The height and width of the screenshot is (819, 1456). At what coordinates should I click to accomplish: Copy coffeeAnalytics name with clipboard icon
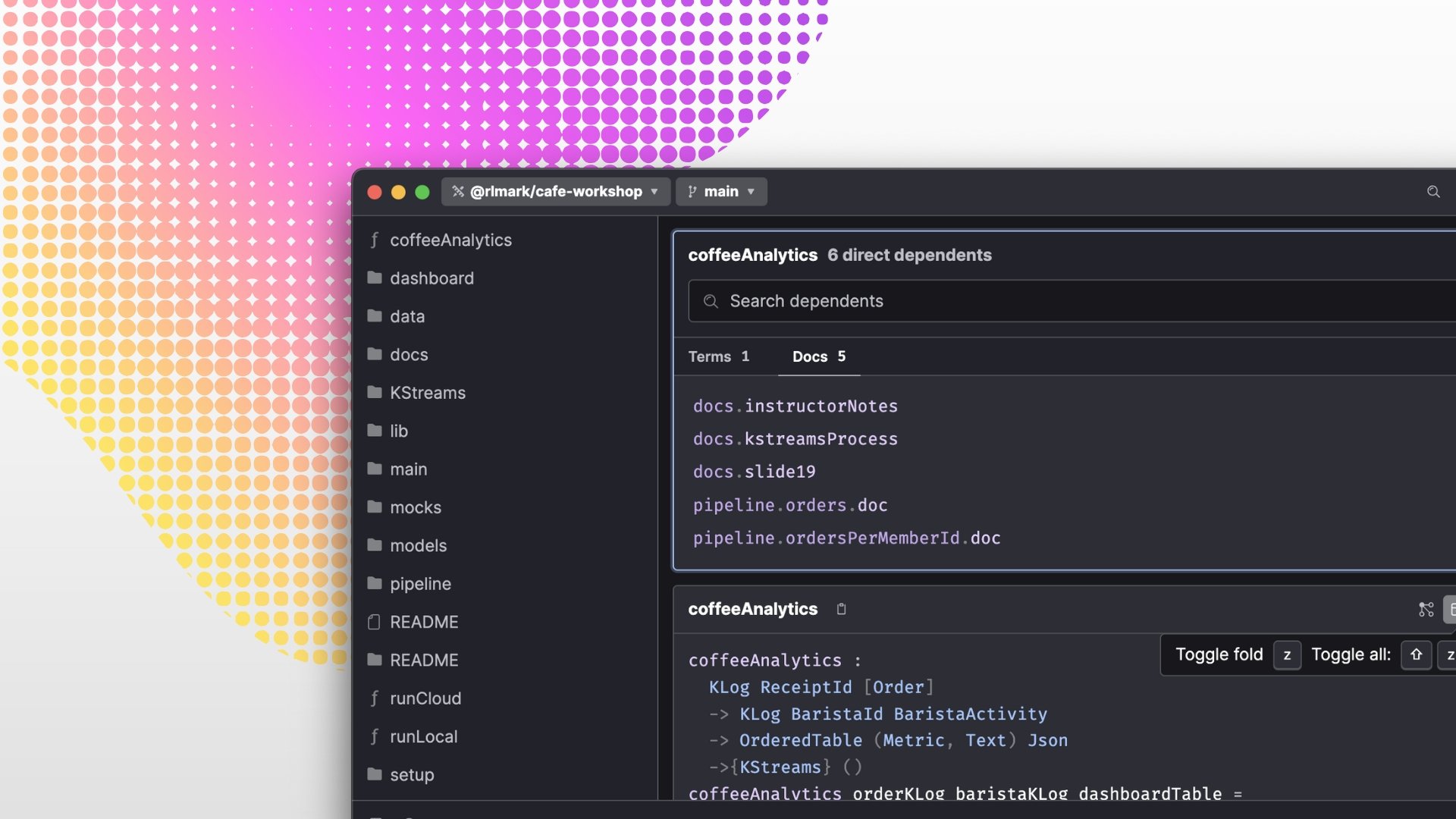pos(841,609)
